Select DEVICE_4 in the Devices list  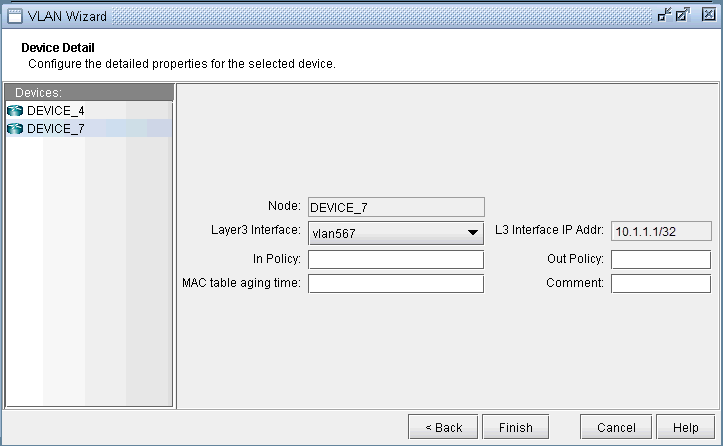point(89,111)
